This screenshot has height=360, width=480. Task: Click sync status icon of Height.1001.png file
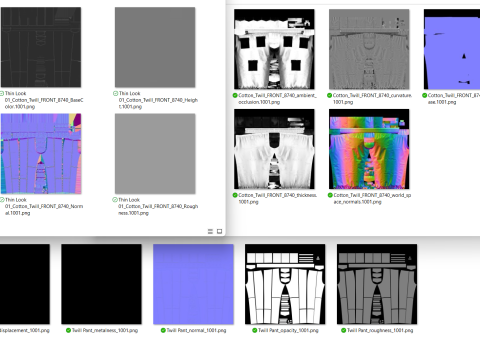click(116, 93)
